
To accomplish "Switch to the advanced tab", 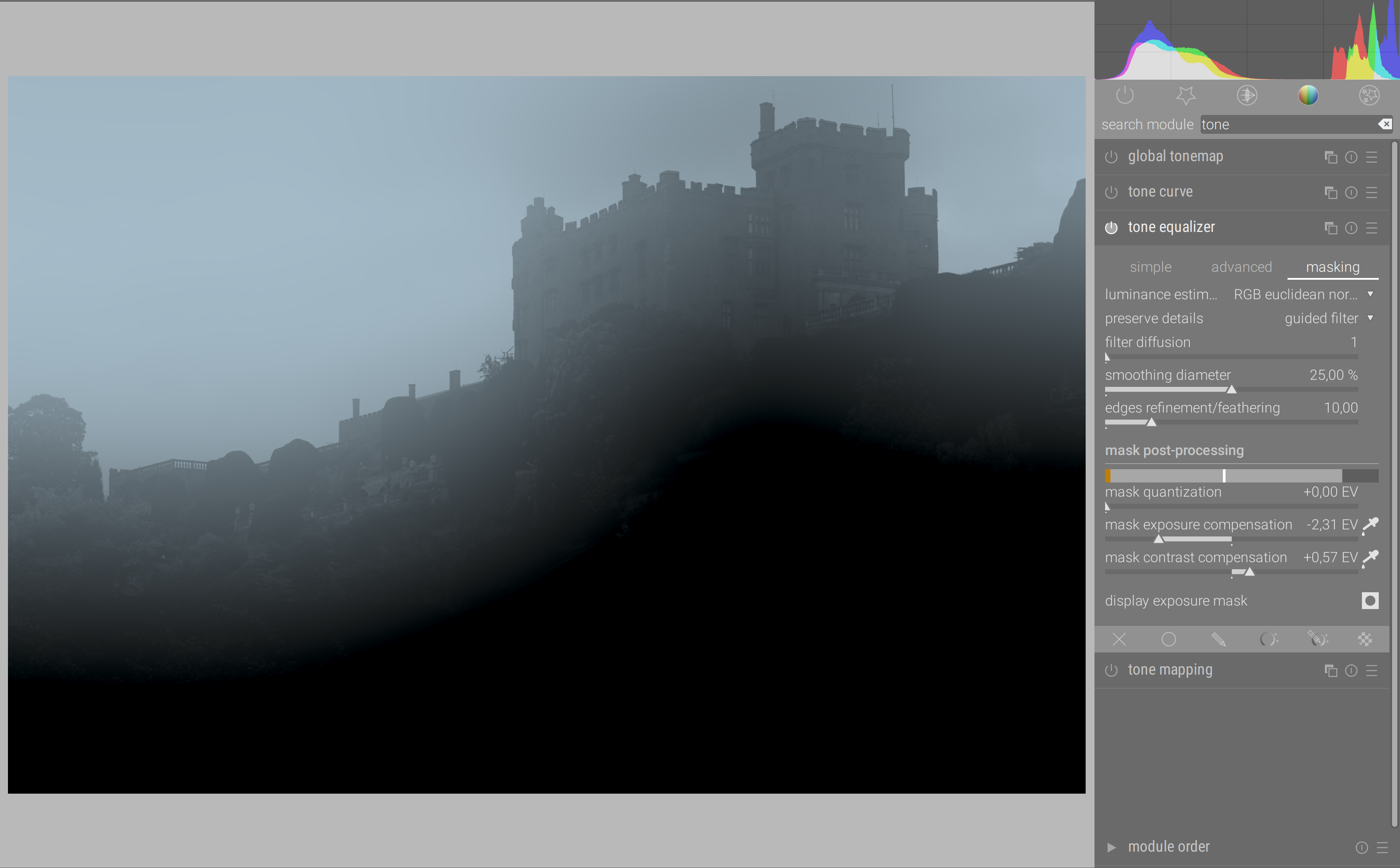I will point(1241,267).
